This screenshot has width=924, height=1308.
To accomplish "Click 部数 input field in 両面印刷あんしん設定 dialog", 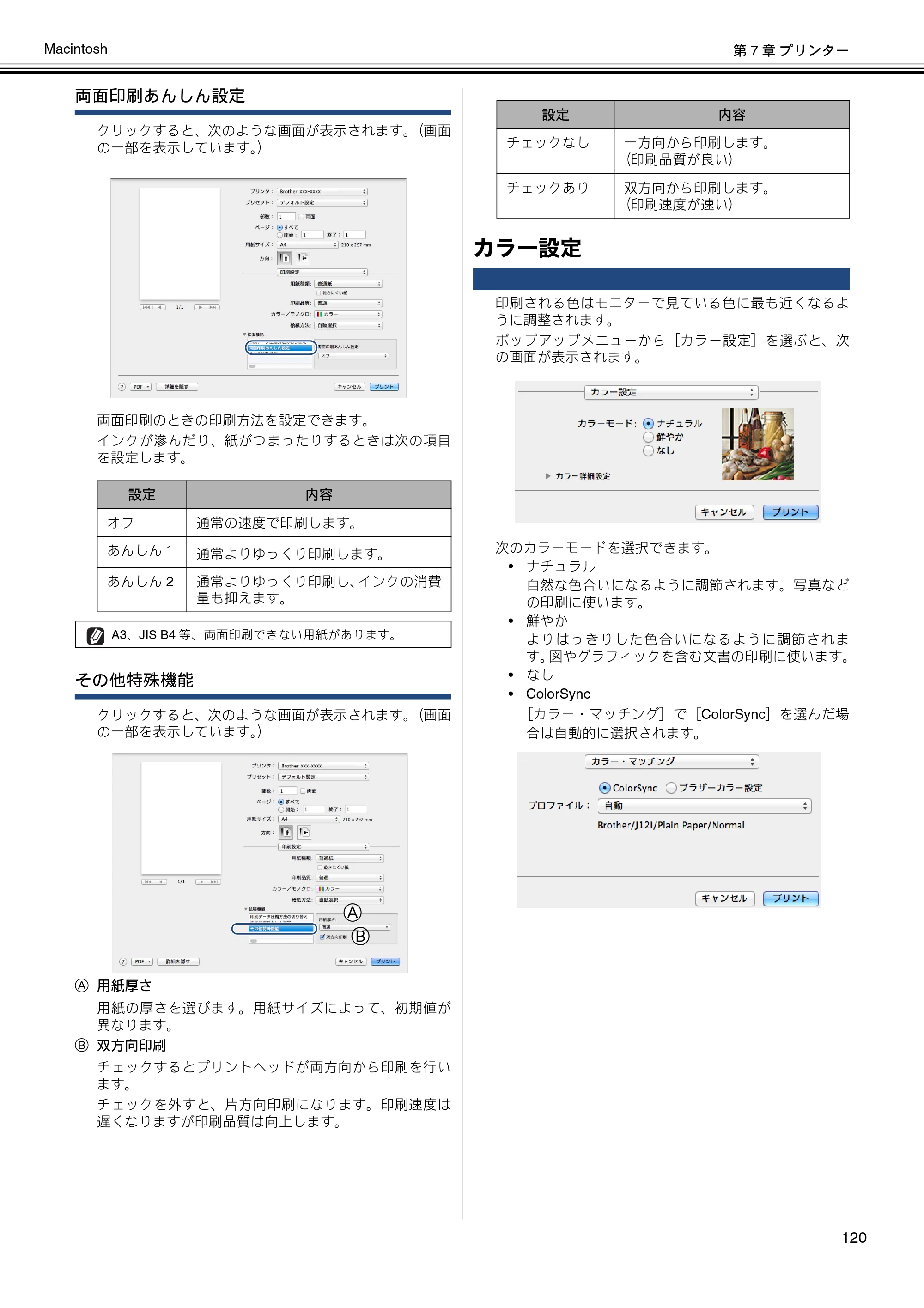I will pos(286,217).
